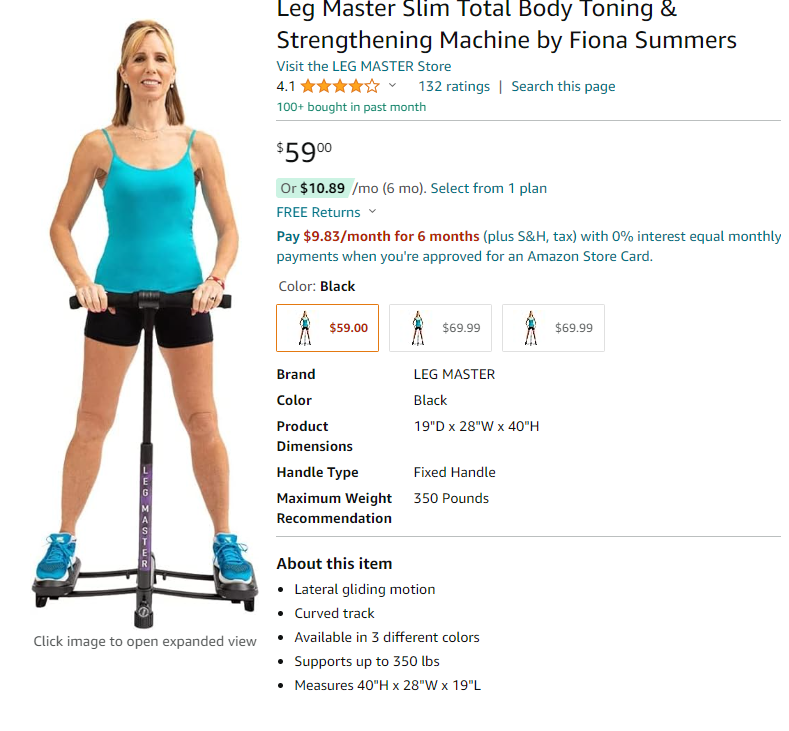
Task: Click Search this page link
Action: coord(563,87)
